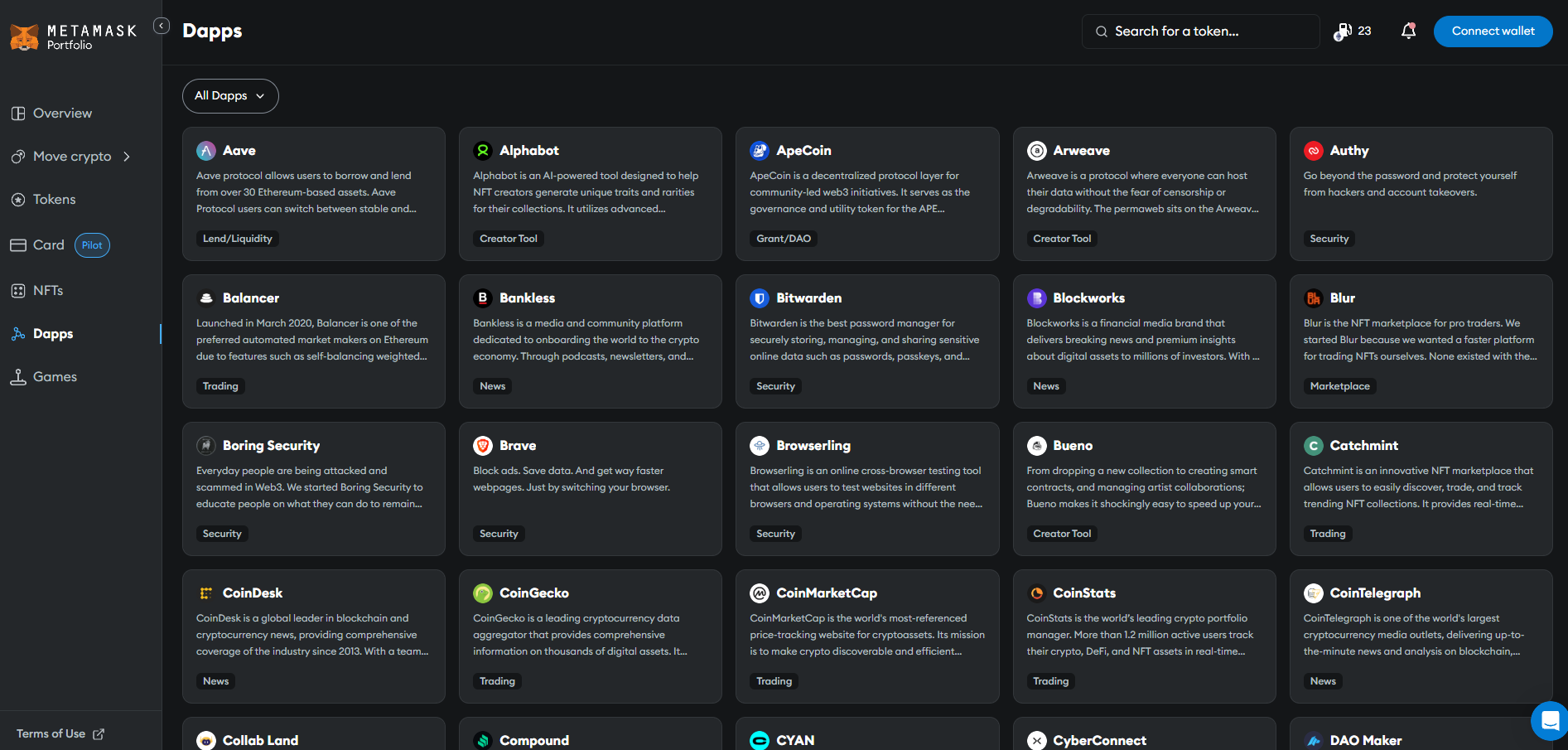Click the Lend/Liquidity tag on Aave
Image resolution: width=1568 pixels, height=750 pixels.
[238, 239]
